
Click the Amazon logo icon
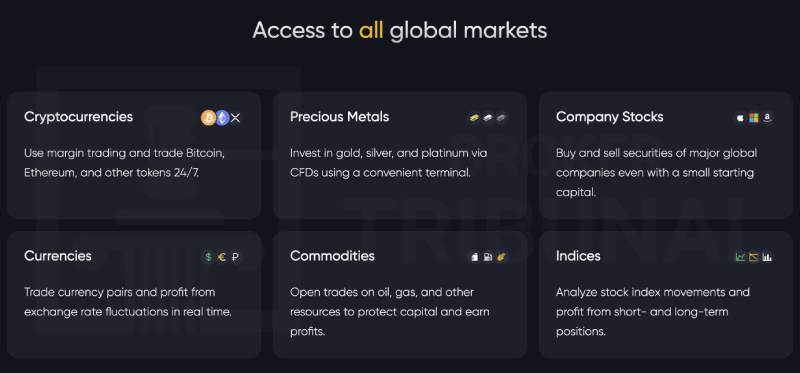pos(767,118)
